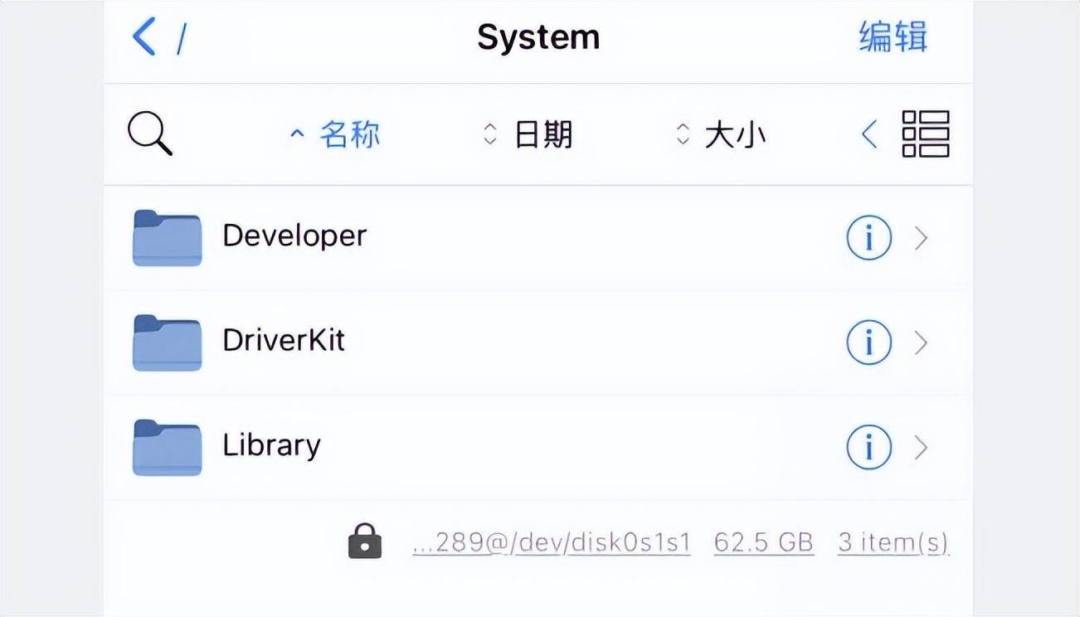Collapse toolbar with the blue left chevron
1080x617 pixels.
pyautogui.click(x=869, y=134)
